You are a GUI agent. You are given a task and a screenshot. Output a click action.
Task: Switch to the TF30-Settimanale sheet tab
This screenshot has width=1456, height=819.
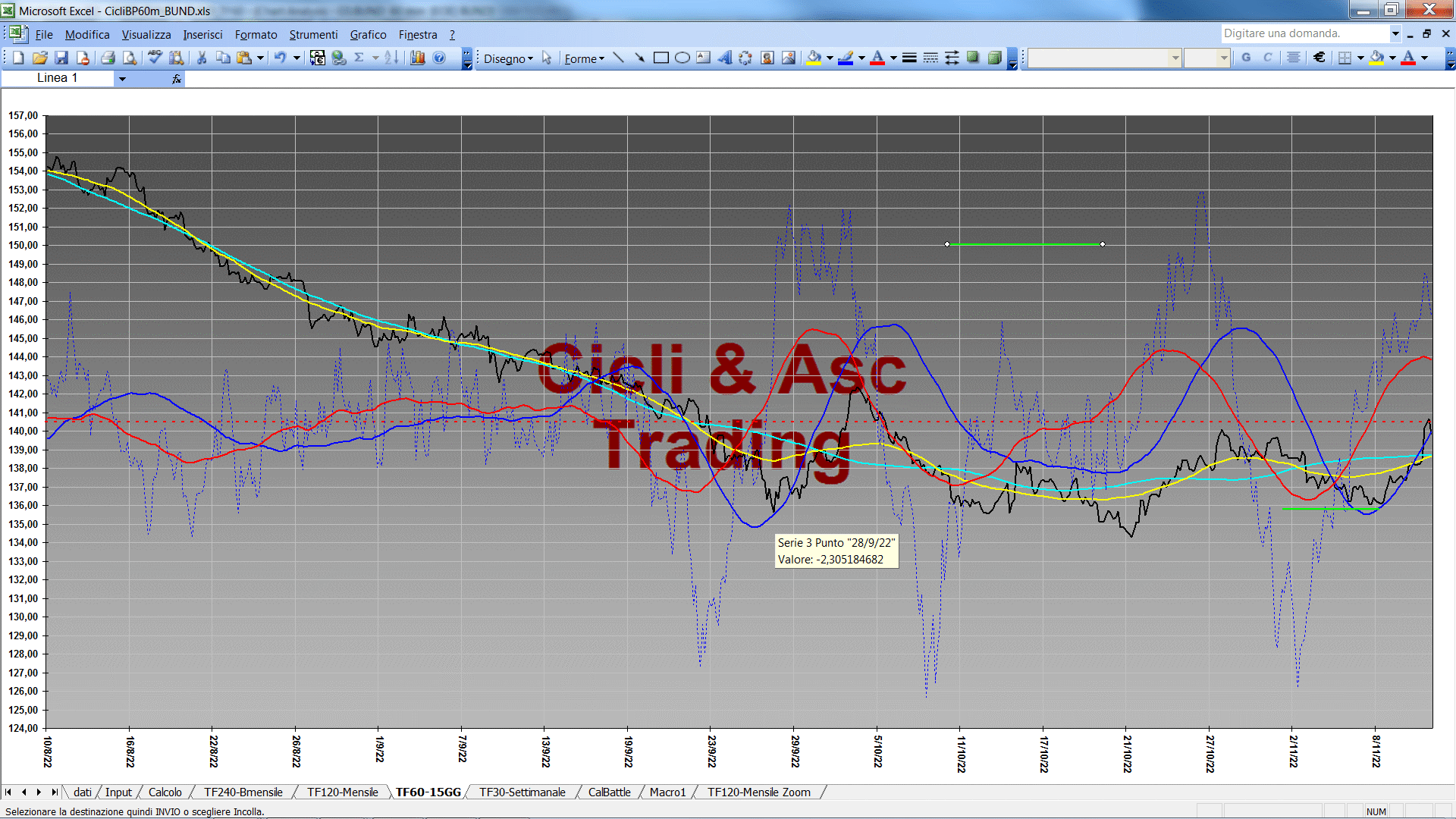(x=522, y=792)
